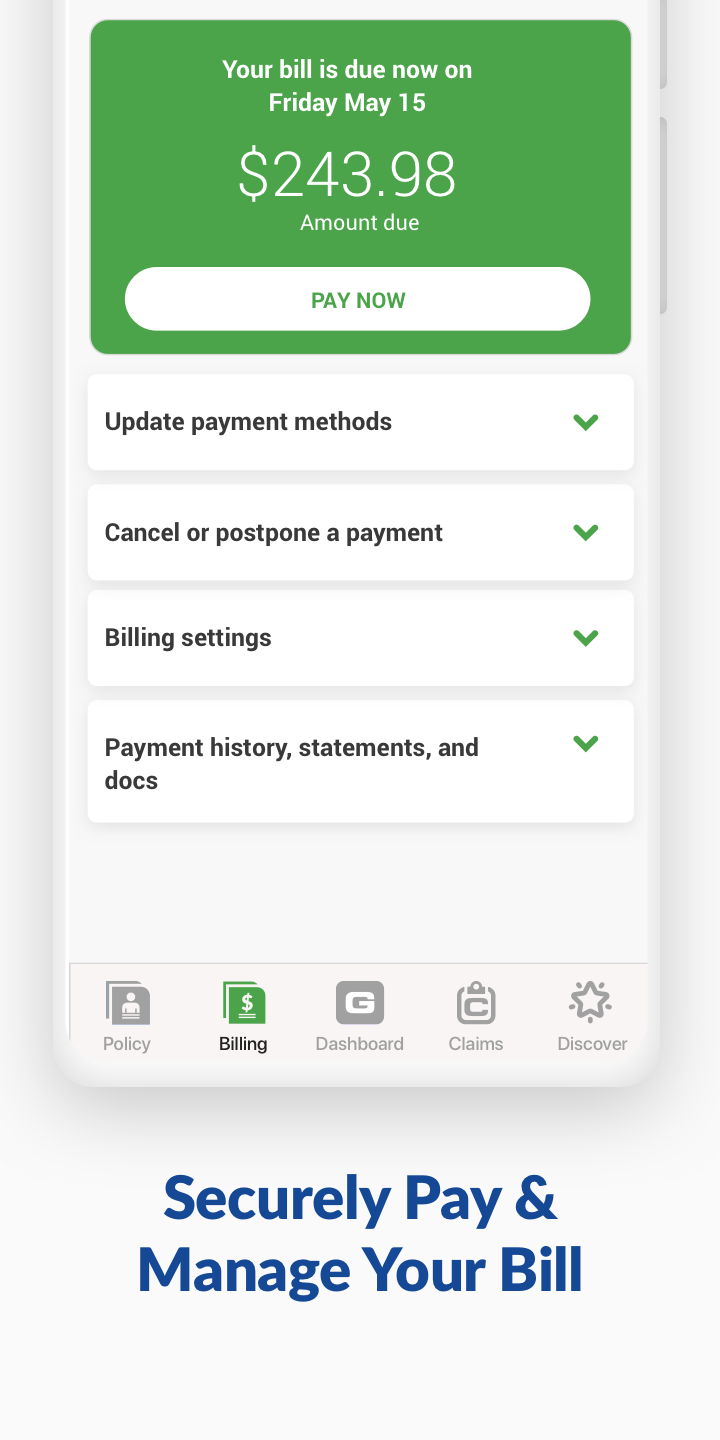Select the 'Update payment methods' row title

tap(248, 422)
